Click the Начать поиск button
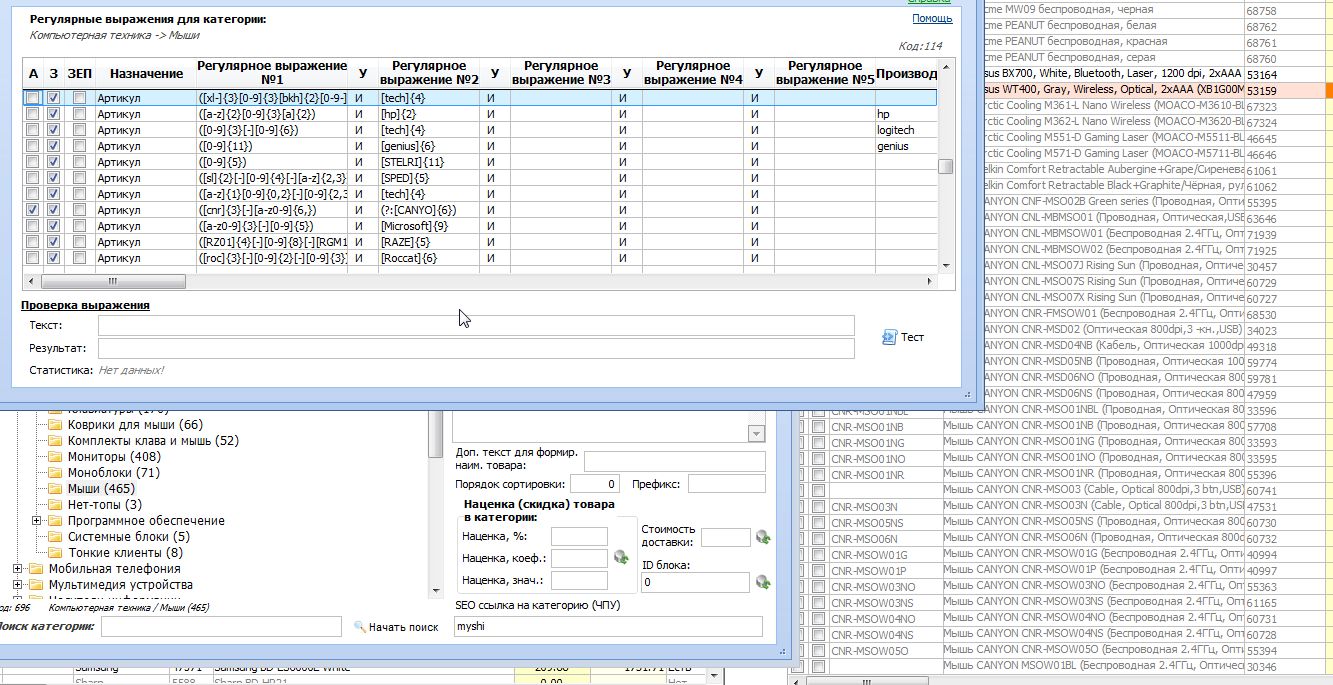Screen dimensions: 1333x685 pos(396,627)
